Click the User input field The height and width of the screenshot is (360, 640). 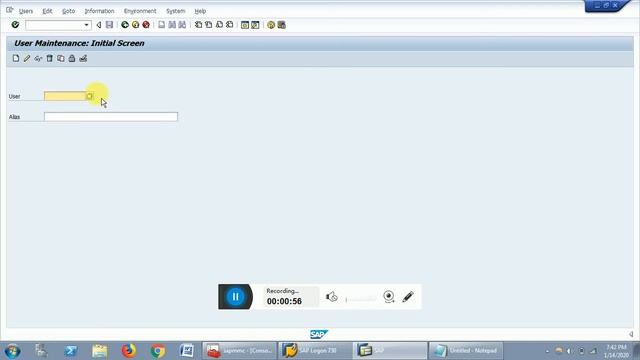65,96
